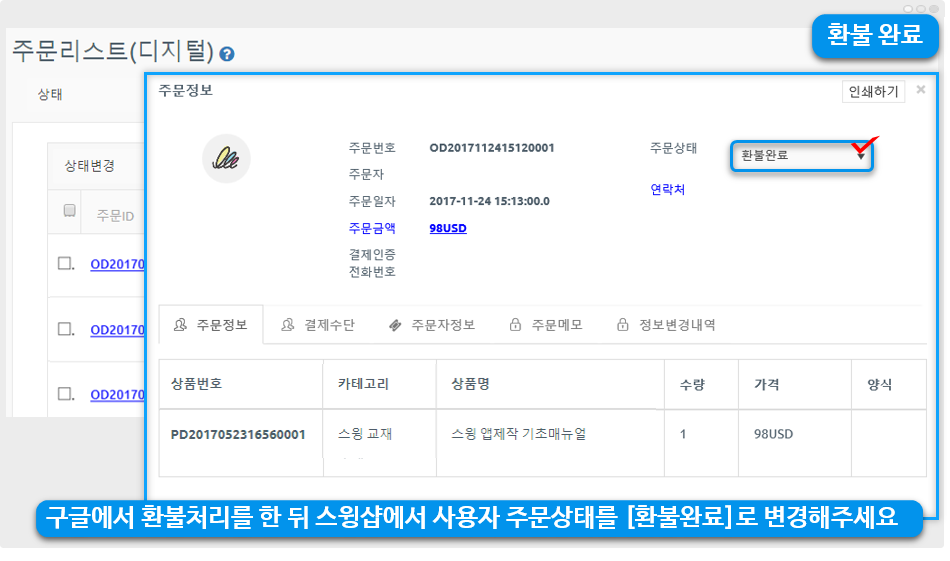
Task: Check the third order row checkbox
Action: (65, 394)
